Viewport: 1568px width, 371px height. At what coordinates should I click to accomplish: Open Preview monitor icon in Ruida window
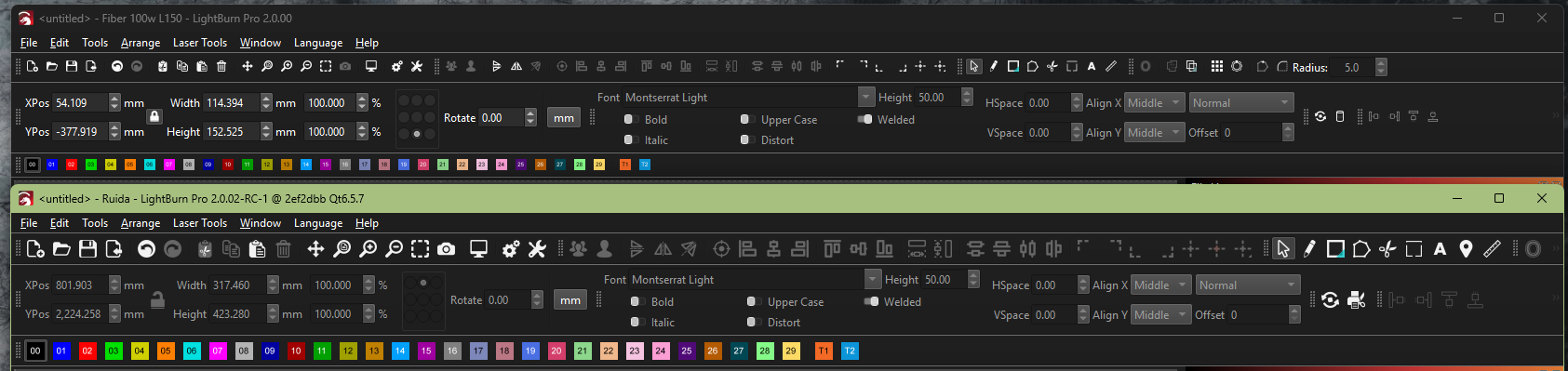(478, 248)
